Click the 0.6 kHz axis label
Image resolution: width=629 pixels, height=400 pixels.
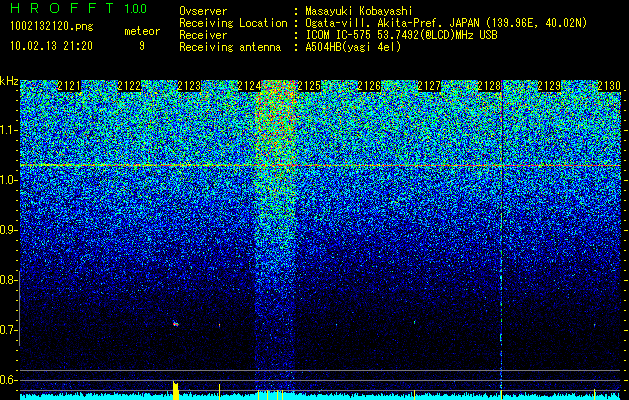(7, 380)
